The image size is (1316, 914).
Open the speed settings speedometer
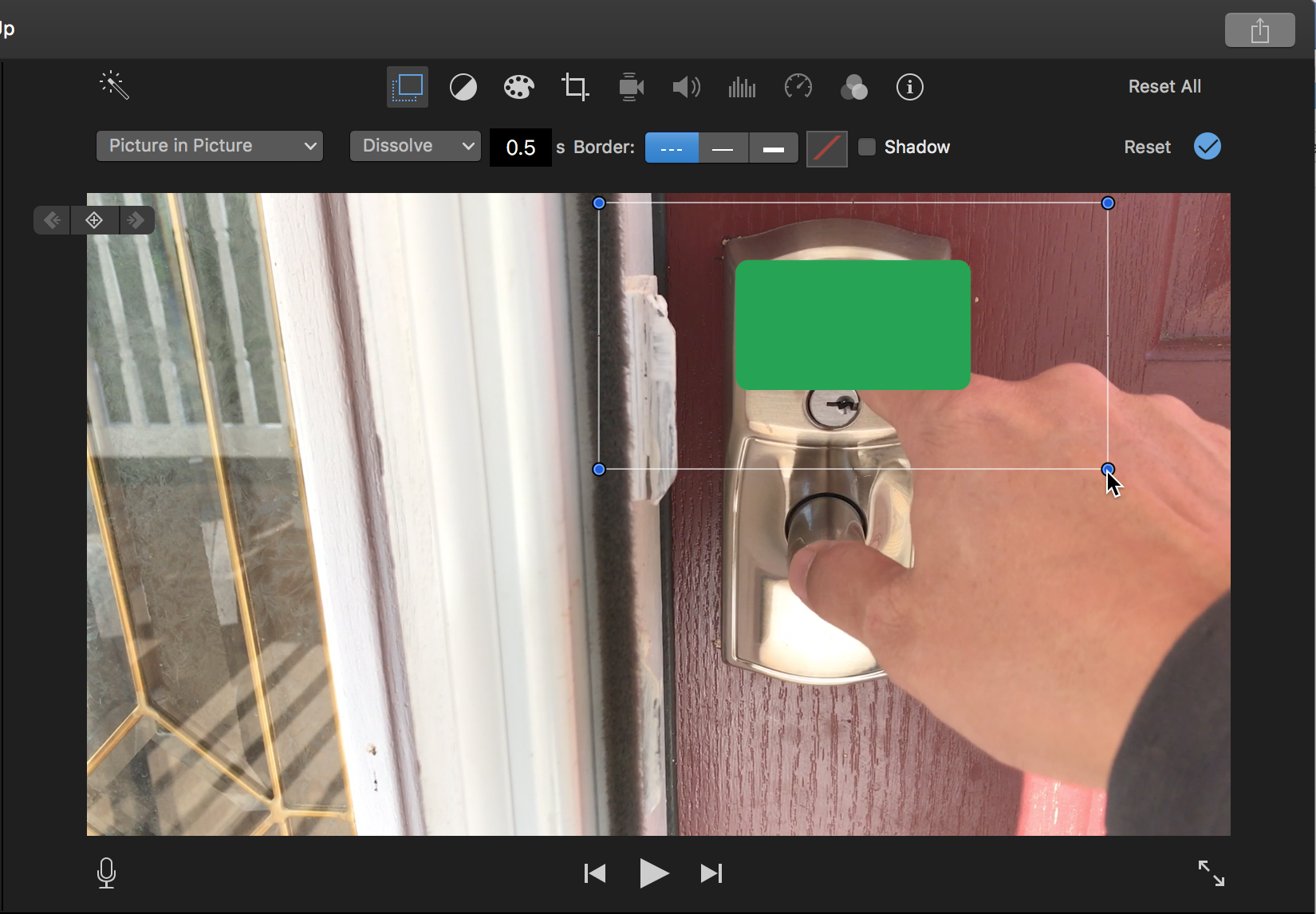[x=798, y=86]
